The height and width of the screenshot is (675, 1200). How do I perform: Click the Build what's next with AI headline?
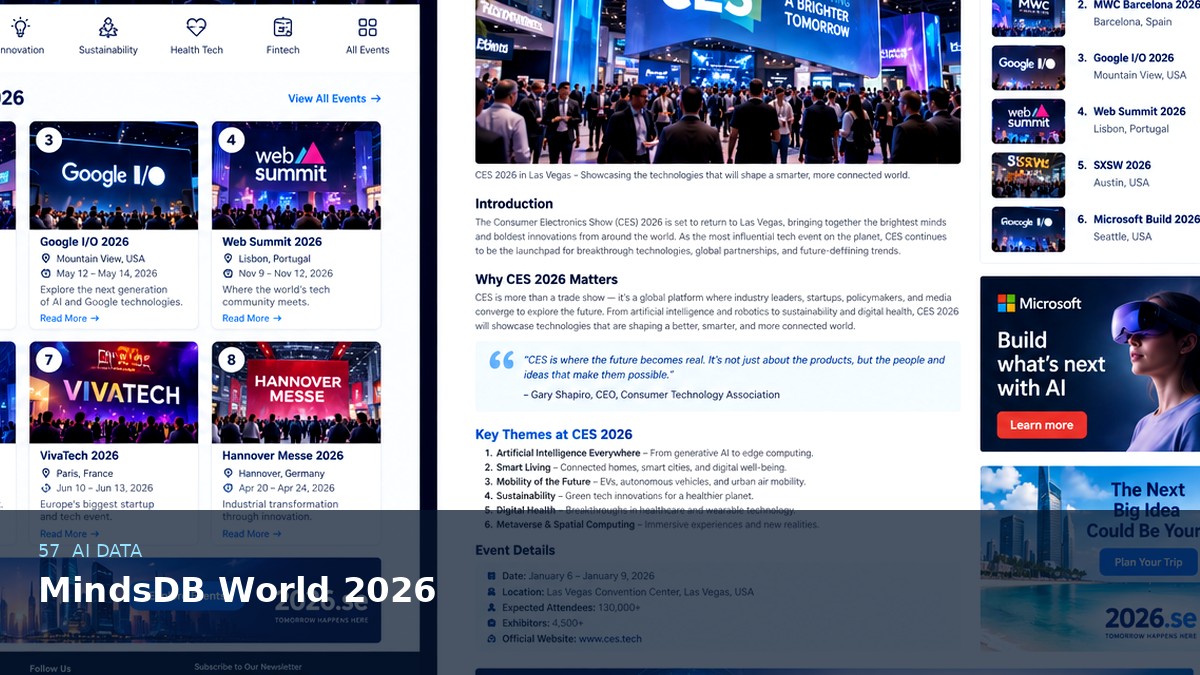(x=1051, y=363)
